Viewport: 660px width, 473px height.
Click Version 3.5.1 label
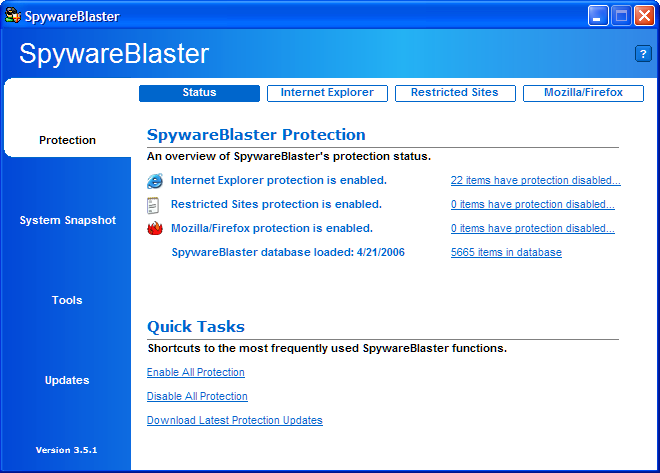pyautogui.click(x=67, y=450)
